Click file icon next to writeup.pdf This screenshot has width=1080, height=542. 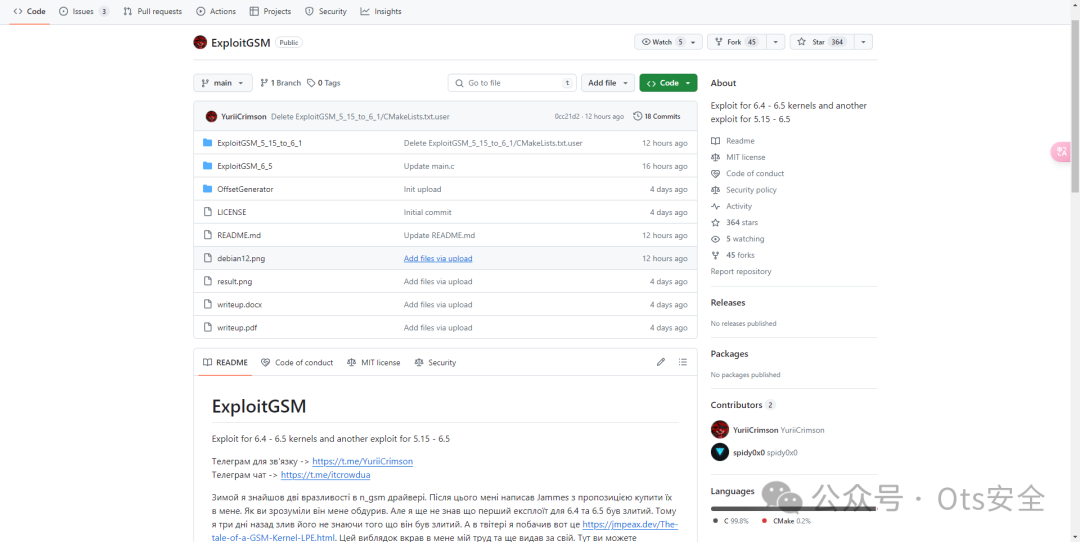pyautogui.click(x=207, y=328)
